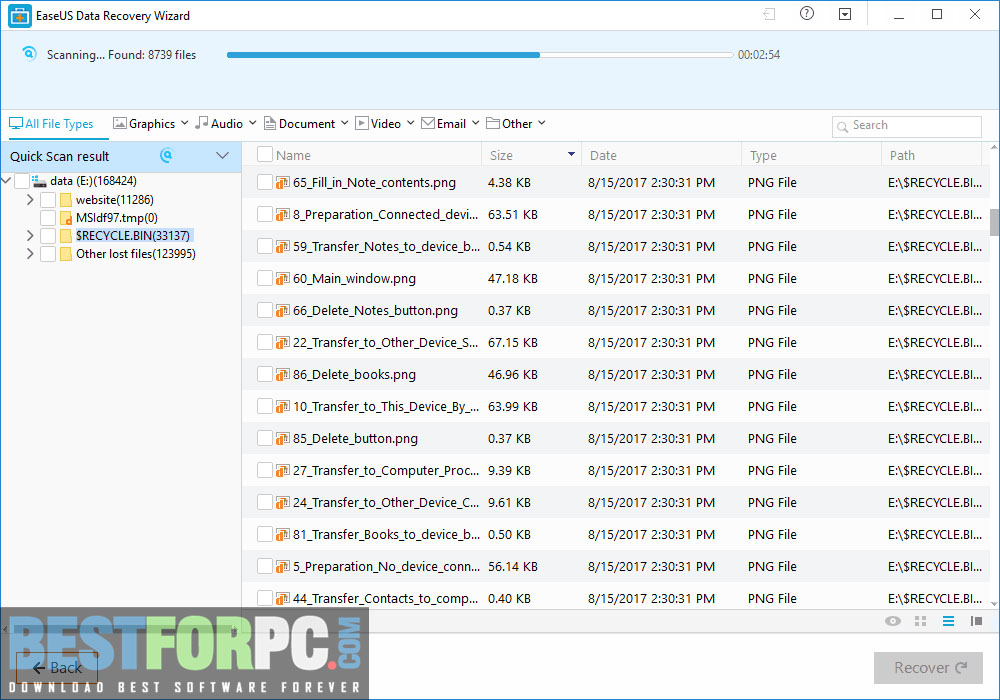1000x700 pixels.
Task: Click the $RECYCLE.BIN folder icon
Action: pos(66,236)
